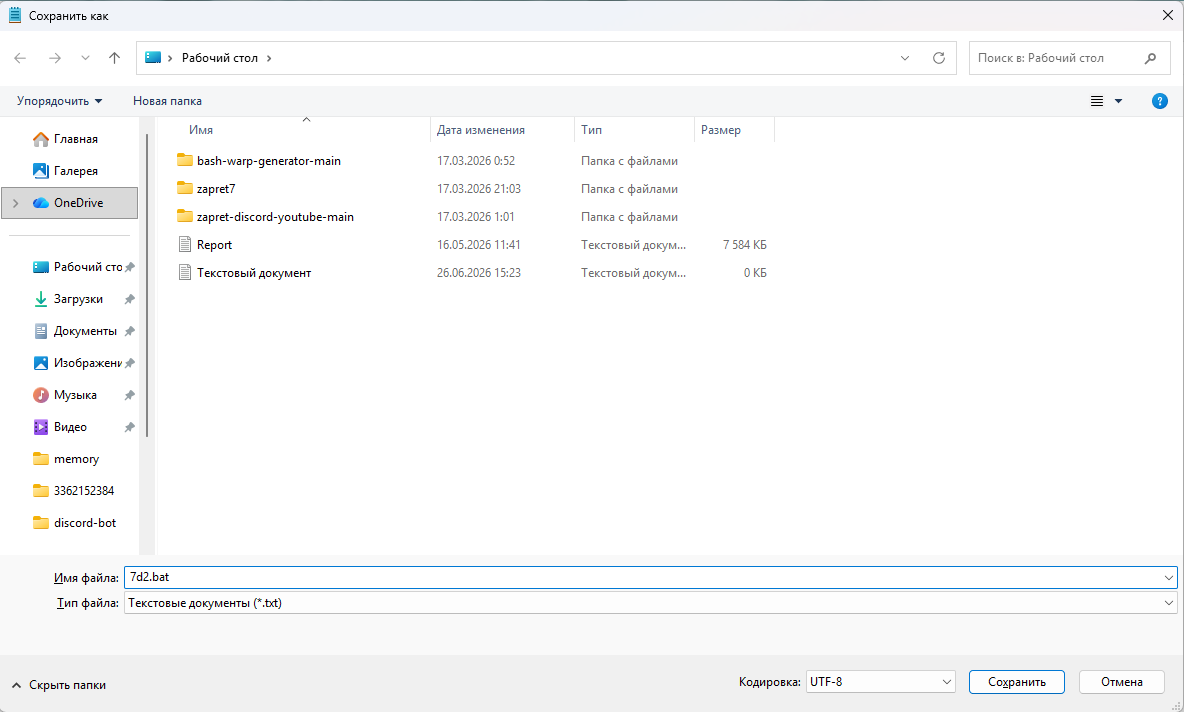Click the magnifier search icon
This screenshot has width=1184, height=712.
[1150, 58]
